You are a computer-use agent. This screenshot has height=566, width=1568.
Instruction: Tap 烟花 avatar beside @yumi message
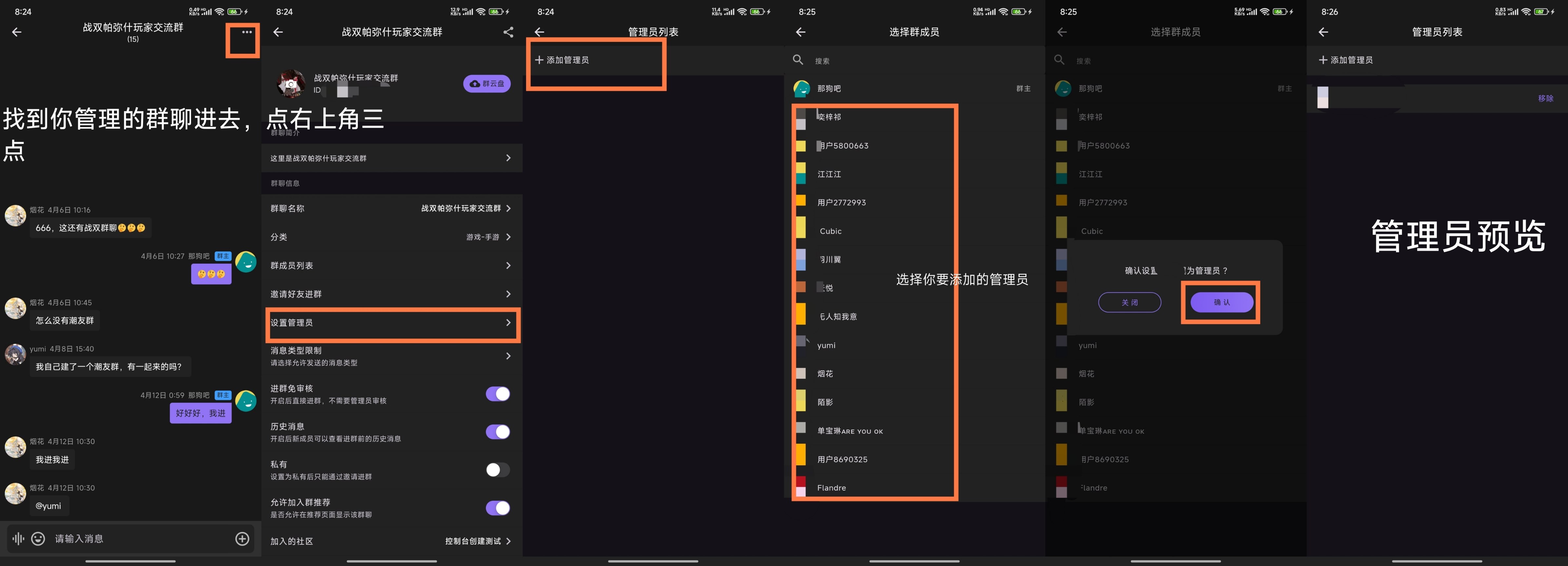coord(15,493)
